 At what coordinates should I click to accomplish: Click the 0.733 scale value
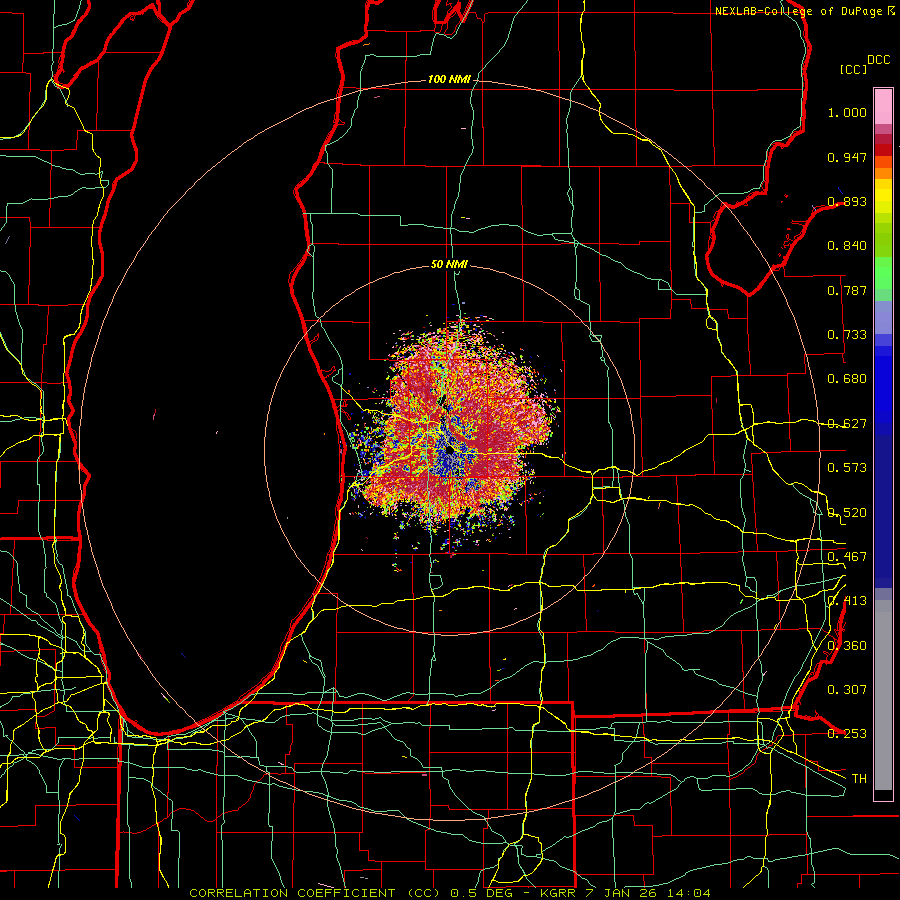point(847,335)
